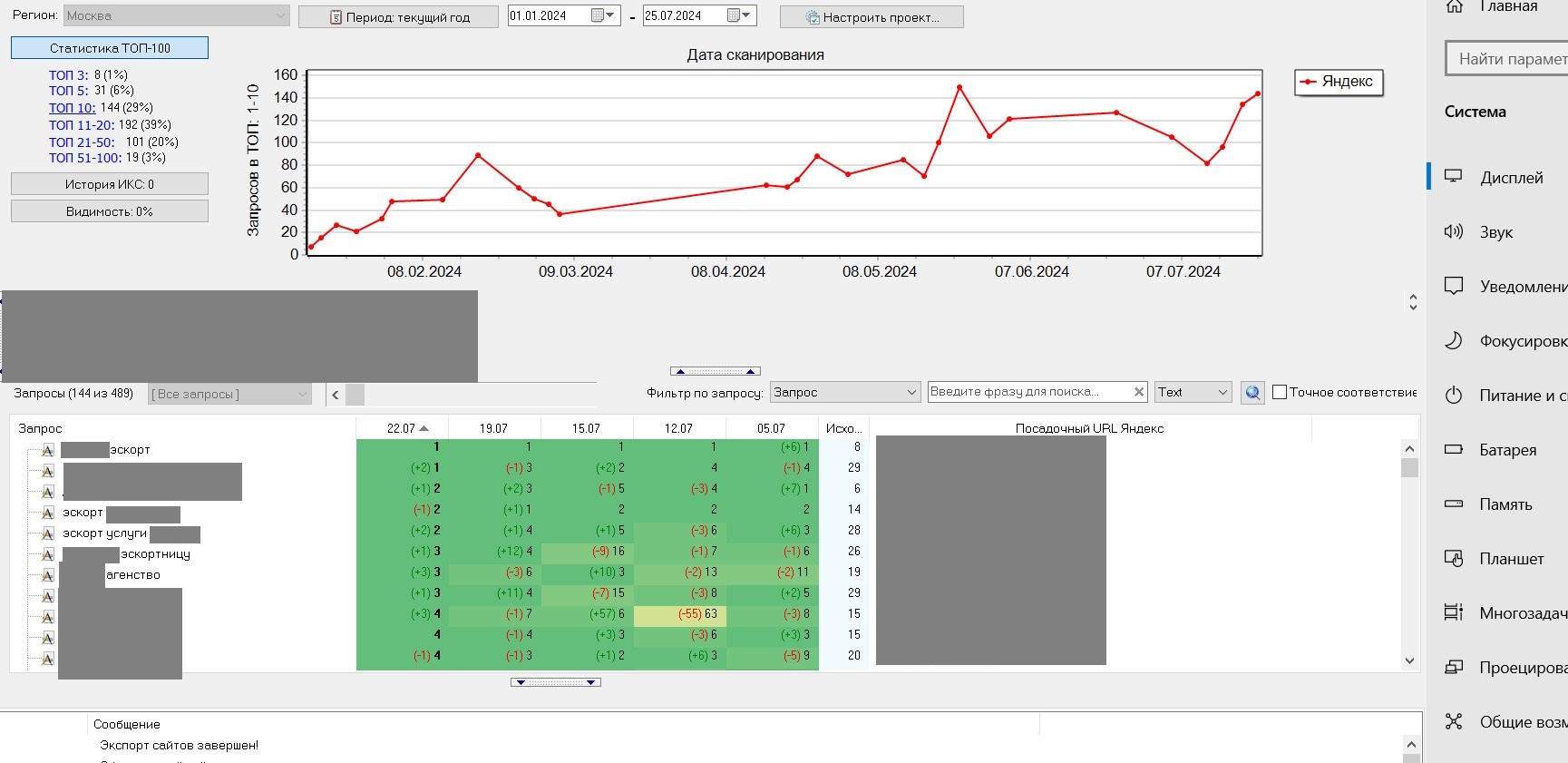Click the up-down stepper right of the chart

(x=1413, y=302)
